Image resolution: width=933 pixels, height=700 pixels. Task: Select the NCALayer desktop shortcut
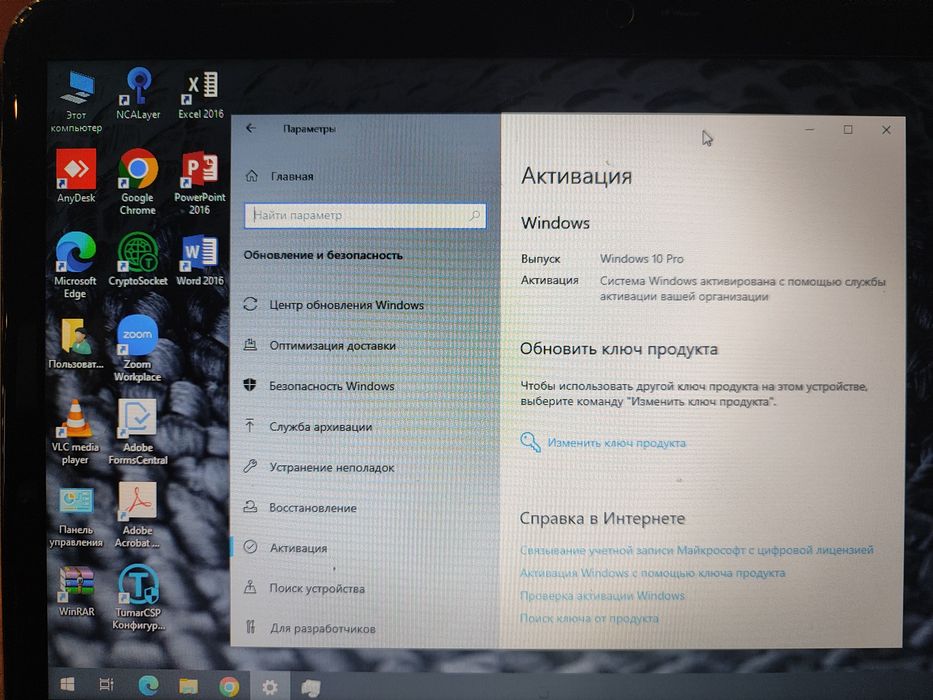pyautogui.click(x=138, y=94)
